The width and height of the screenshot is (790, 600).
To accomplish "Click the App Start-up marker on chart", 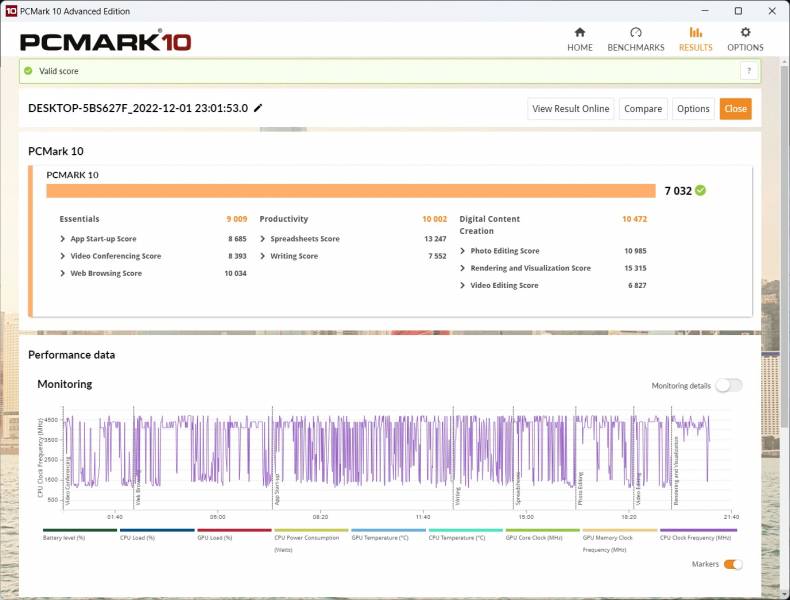I will point(277,489).
